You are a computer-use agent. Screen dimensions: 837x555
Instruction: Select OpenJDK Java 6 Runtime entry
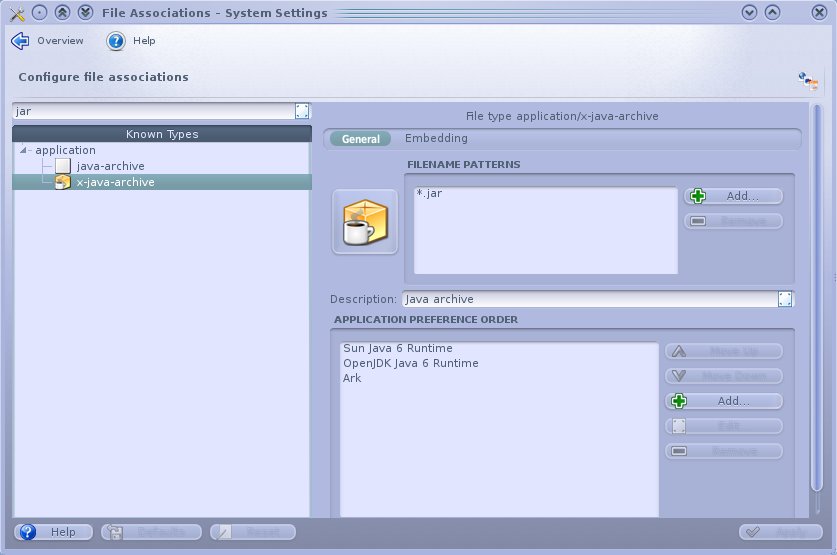(x=410, y=363)
